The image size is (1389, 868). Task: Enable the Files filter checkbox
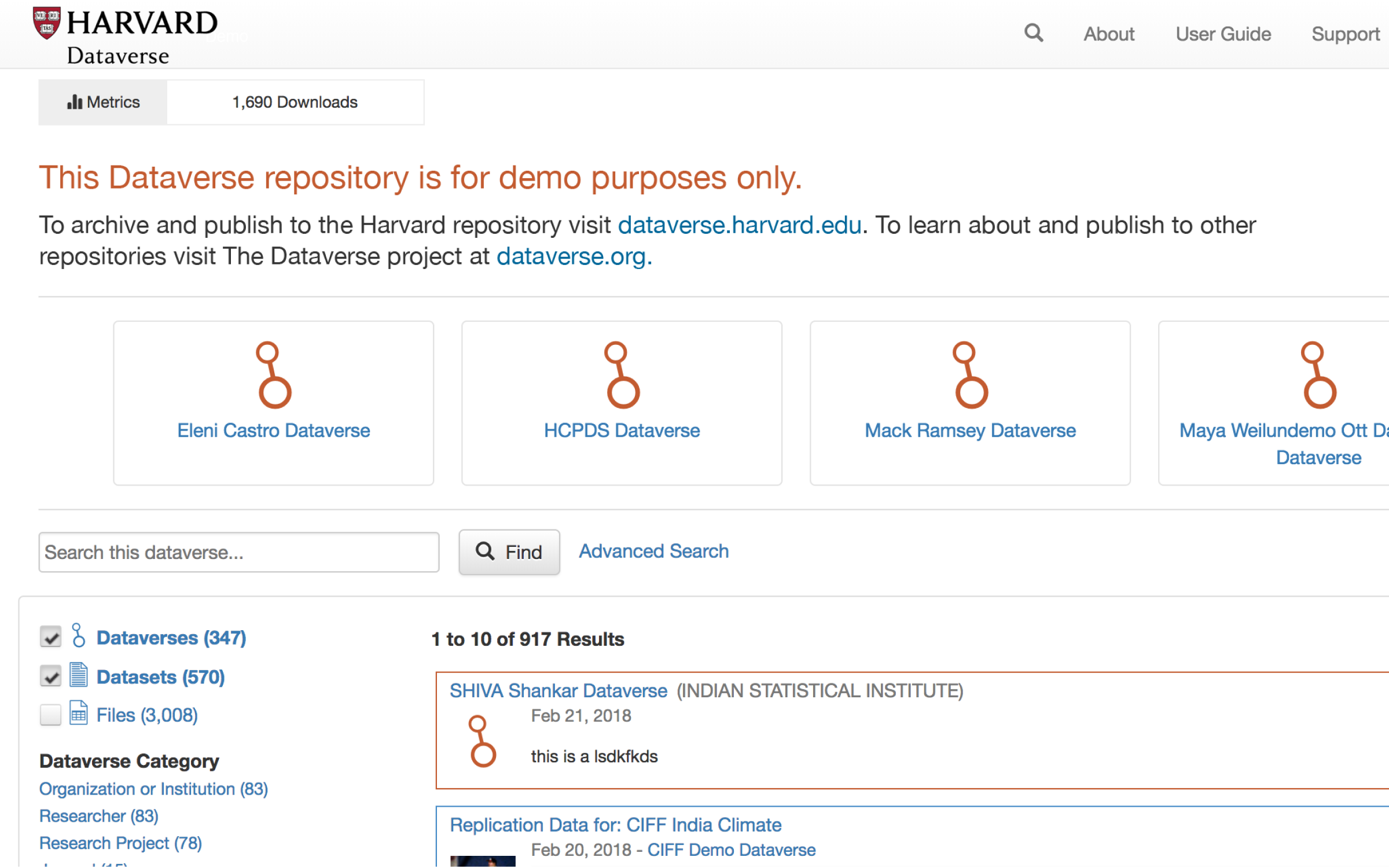(51, 715)
